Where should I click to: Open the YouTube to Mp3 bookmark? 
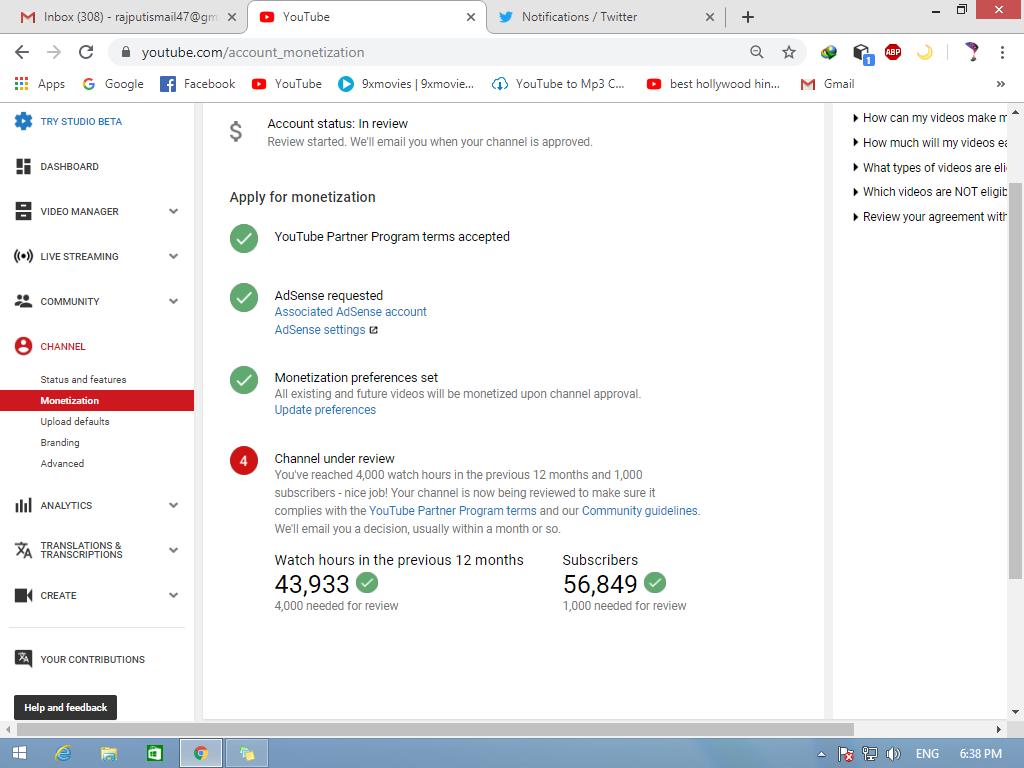558,84
